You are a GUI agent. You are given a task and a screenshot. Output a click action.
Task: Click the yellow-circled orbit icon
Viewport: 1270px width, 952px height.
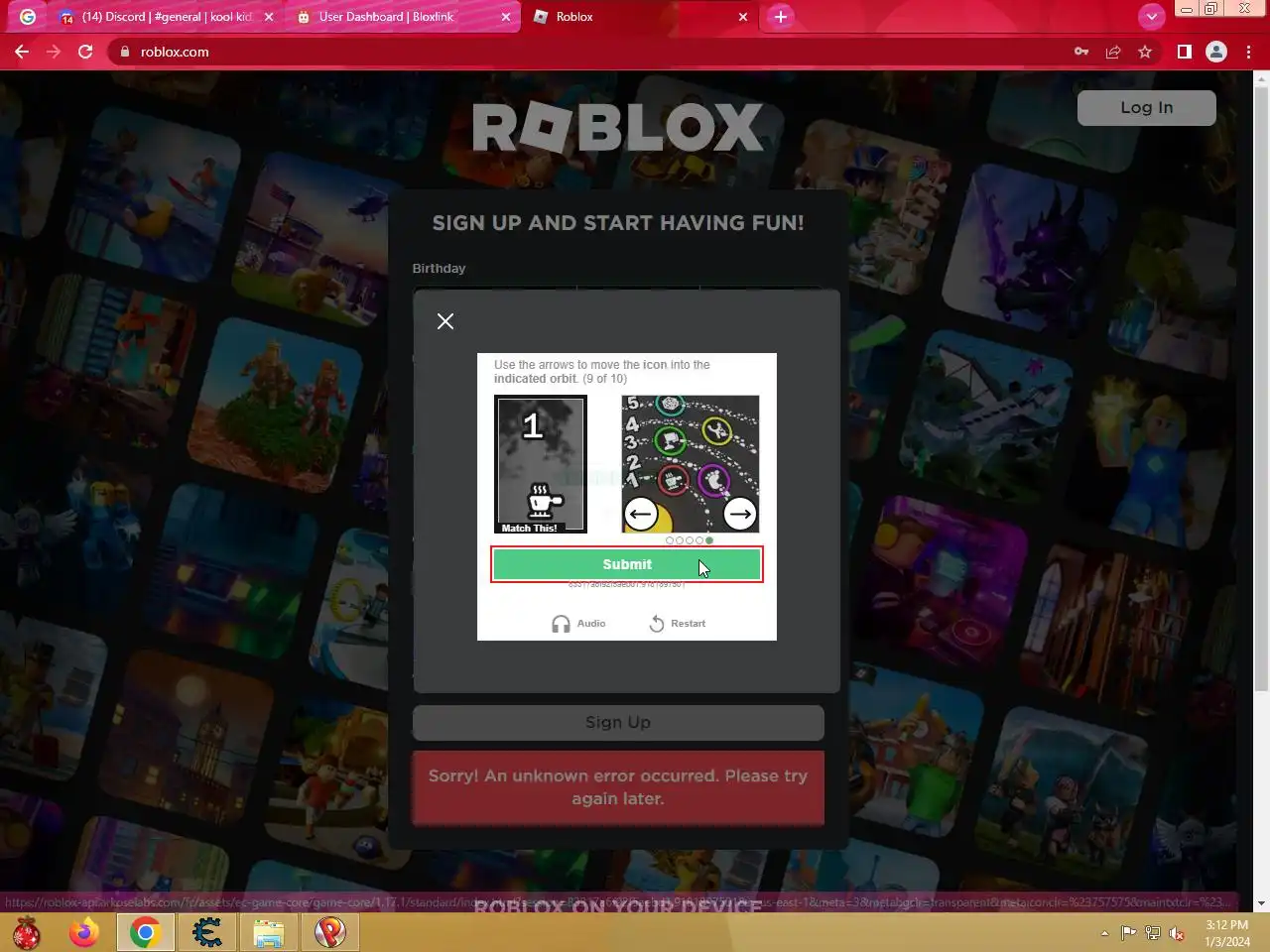pos(716,430)
